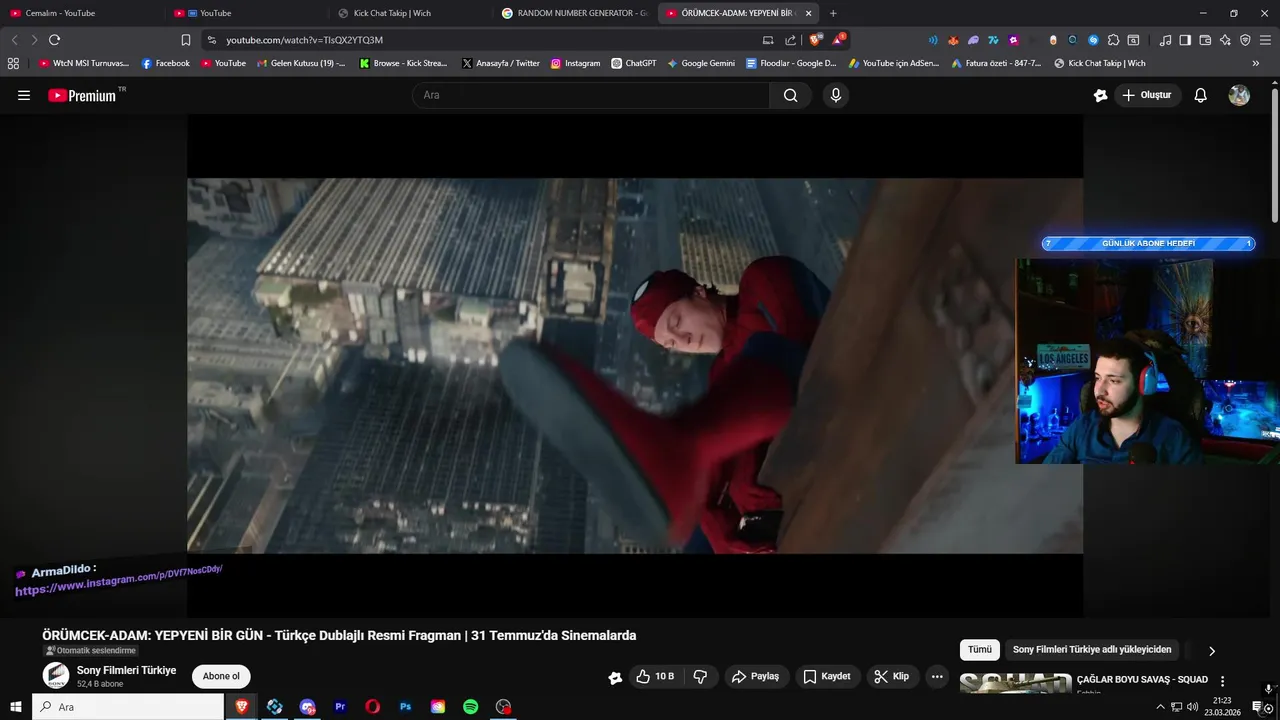The height and width of the screenshot is (720, 1280).
Task: Open Sony Filmleri Türkiye channel name
Action: pyautogui.click(x=126, y=670)
